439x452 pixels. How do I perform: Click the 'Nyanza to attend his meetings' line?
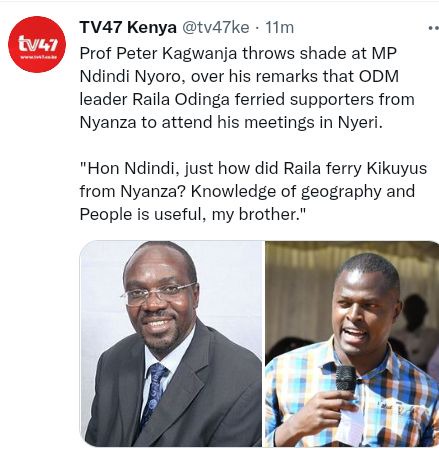(231, 122)
